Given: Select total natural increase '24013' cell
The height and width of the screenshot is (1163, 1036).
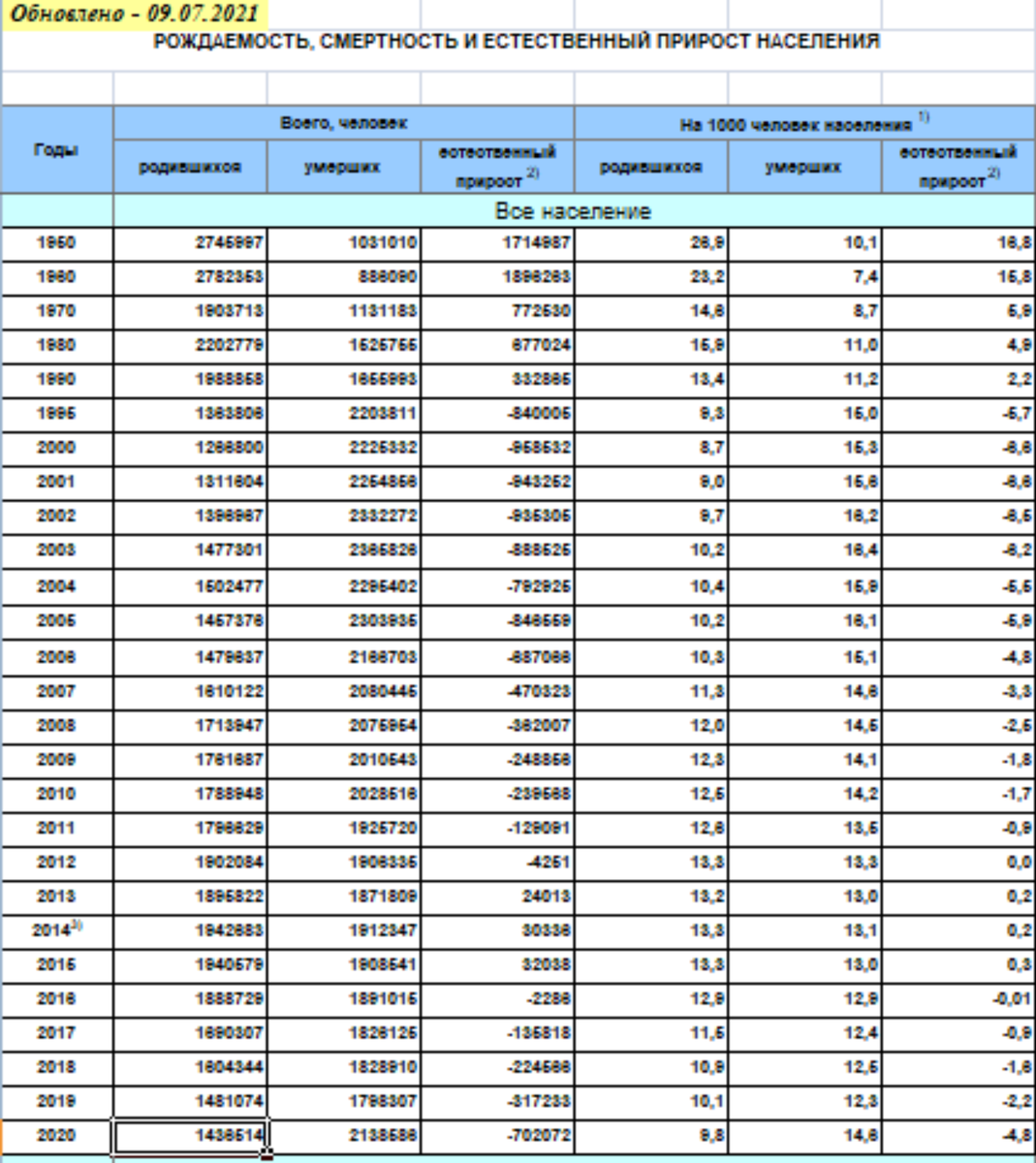Looking at the screenshot, I should [497, 896].
